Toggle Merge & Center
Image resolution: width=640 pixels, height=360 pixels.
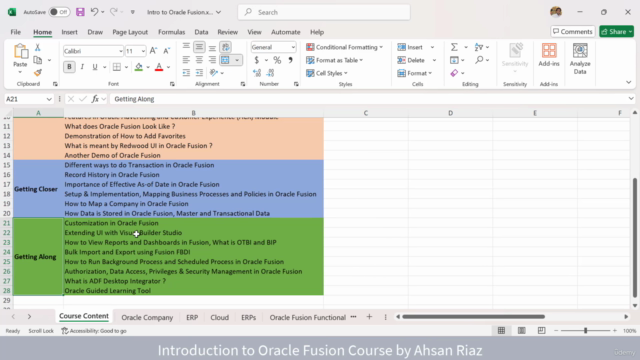coord(225,60)
